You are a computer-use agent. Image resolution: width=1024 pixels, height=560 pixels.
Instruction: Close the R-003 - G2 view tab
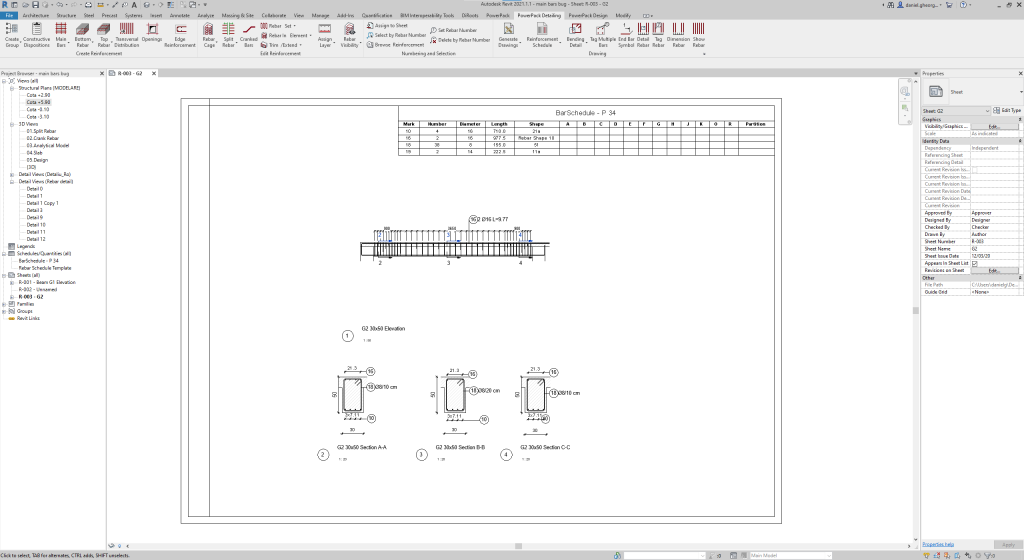(x=154, y=73)
